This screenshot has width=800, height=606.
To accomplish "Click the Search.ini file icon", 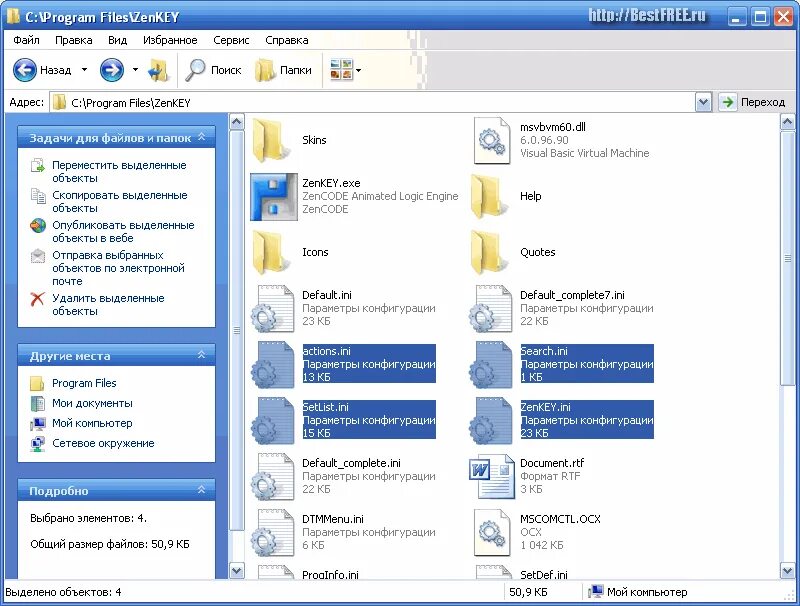I will pyautogui.click(x=491, y=365).
